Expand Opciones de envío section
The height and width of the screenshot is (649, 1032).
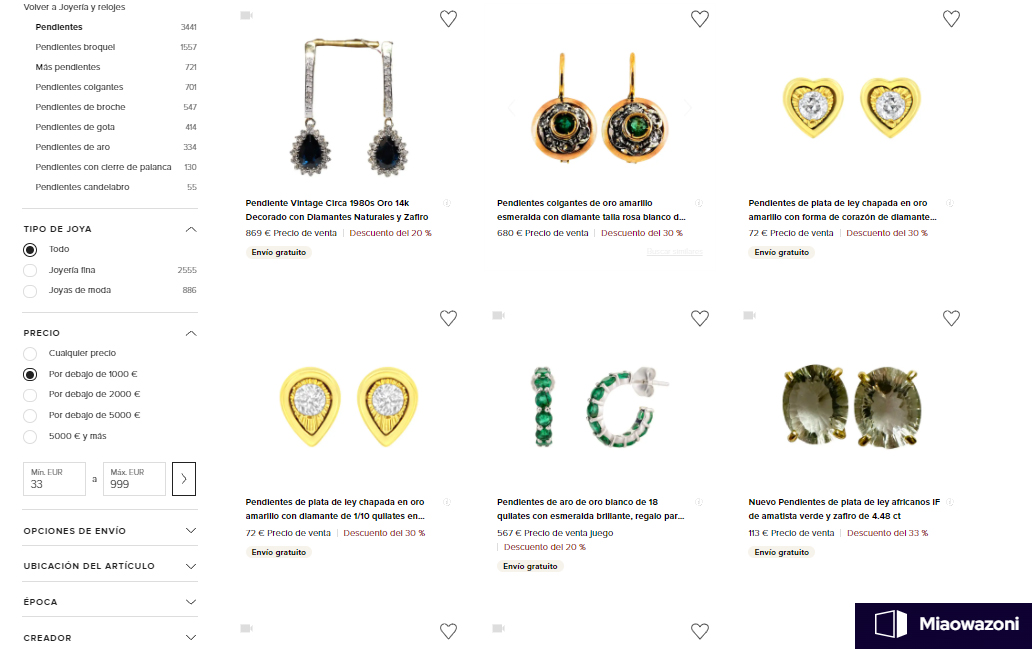[110, 531]
